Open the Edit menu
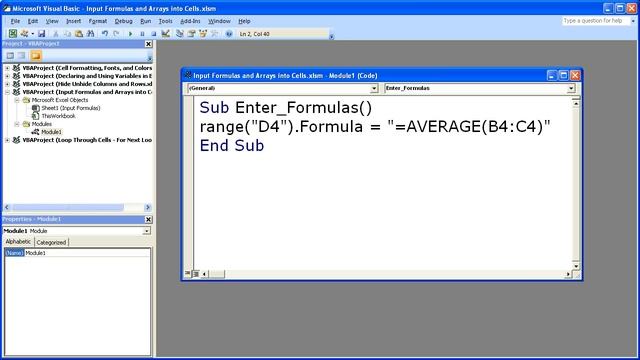Viewport: 640px width, 360px height. (33, 21)
